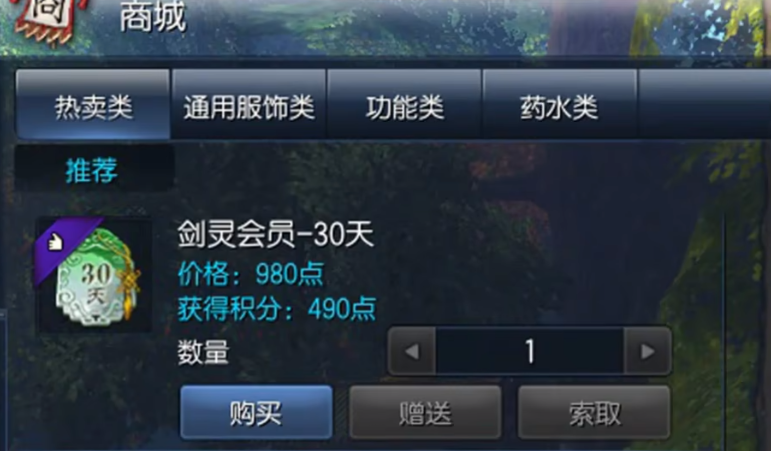Increase quantity with the right arrow
This screenshot has height=451, width=771.
point(648,352)
